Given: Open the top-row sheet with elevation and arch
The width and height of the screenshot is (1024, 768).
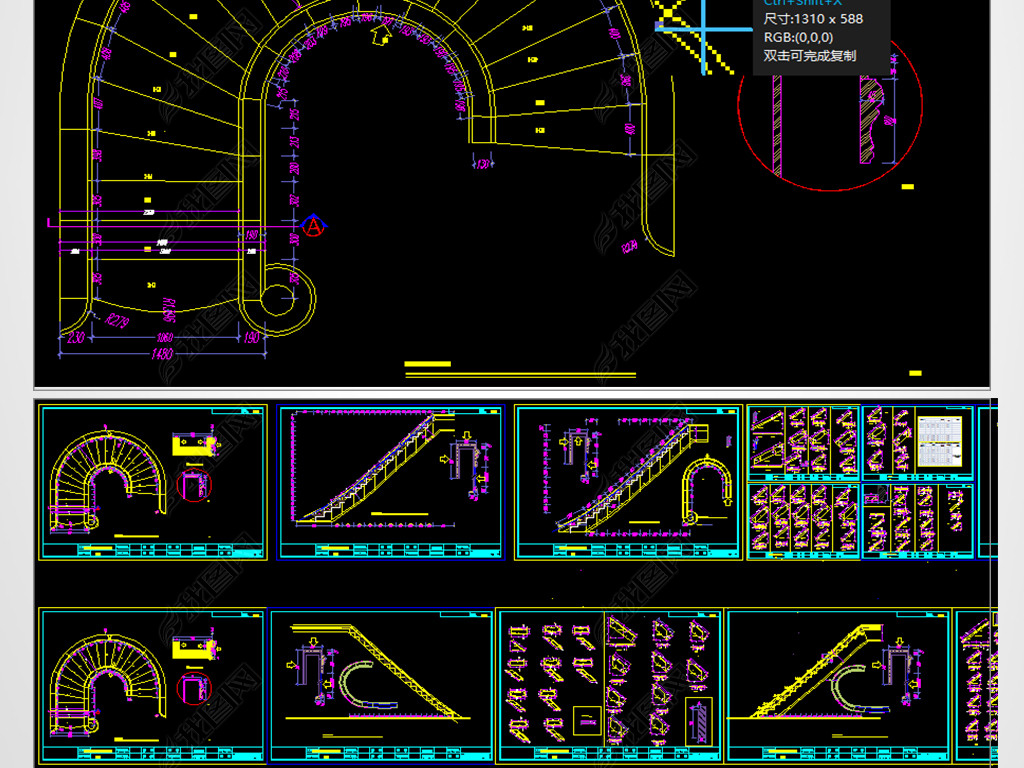Looking at the screenshot, I should [629, 482].
